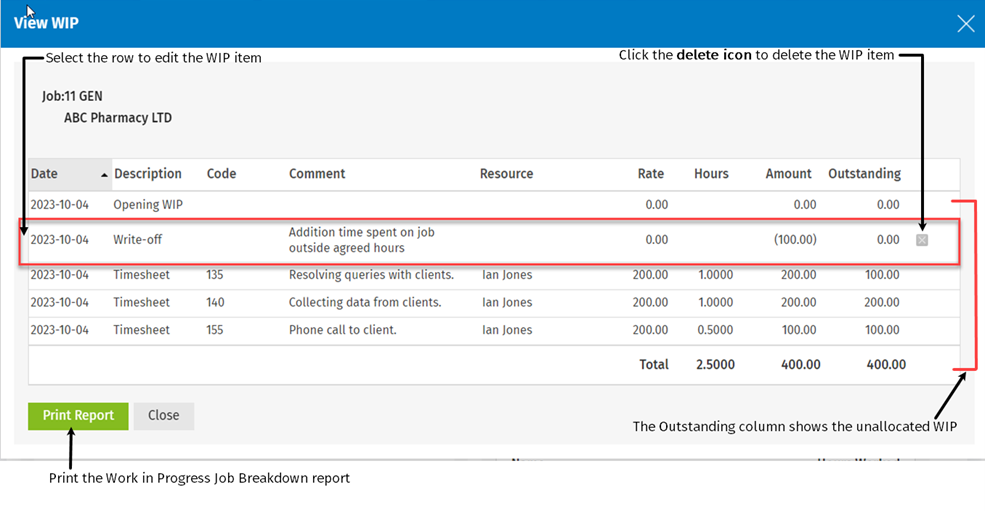Select the Timesheet row with code 140
The width and height of the screenshot is (985, 511).
click(x=494, y=303)
